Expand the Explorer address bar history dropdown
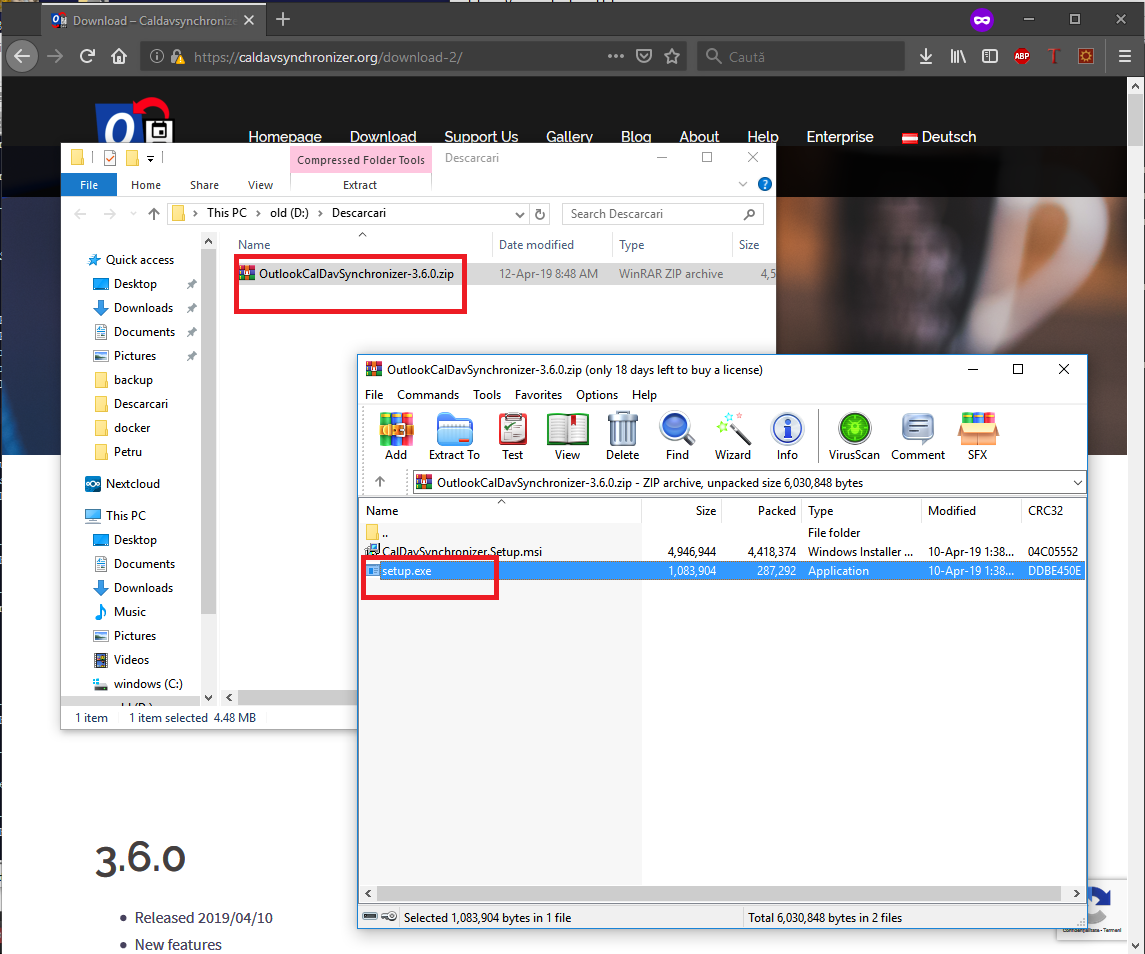Screen dimensions: 1145x954 click(520, 214)
